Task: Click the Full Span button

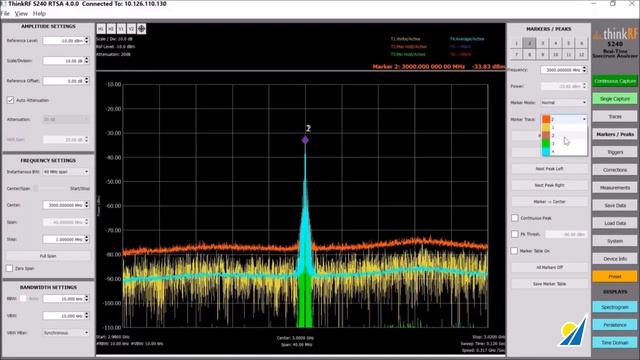Action: [x=48, y=256]
